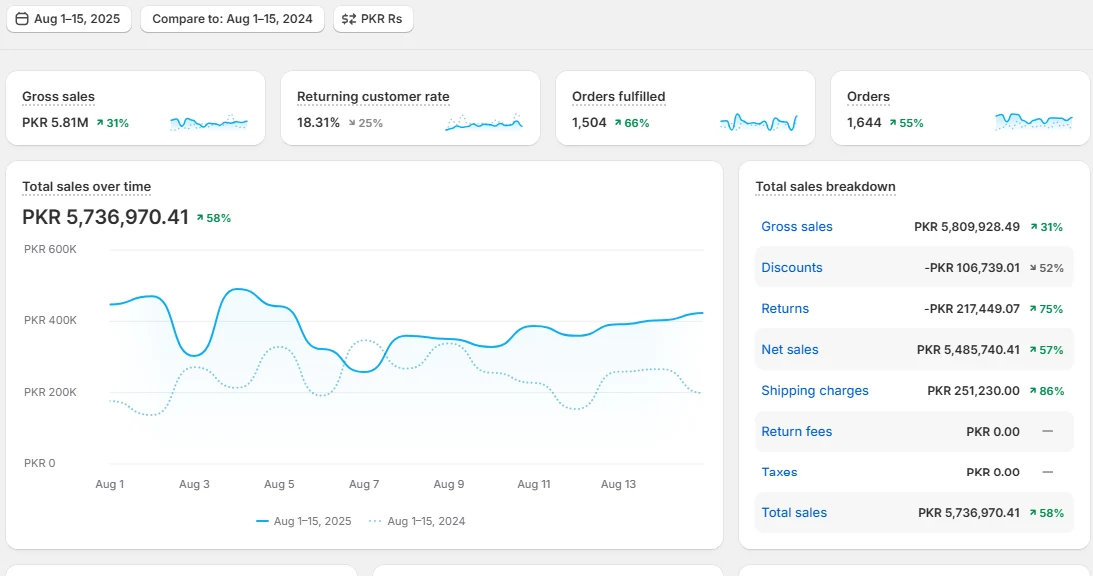Screen dimensions: 1093x576
Task: Open the Total sales breakdown title
Action: pos(825,187)
